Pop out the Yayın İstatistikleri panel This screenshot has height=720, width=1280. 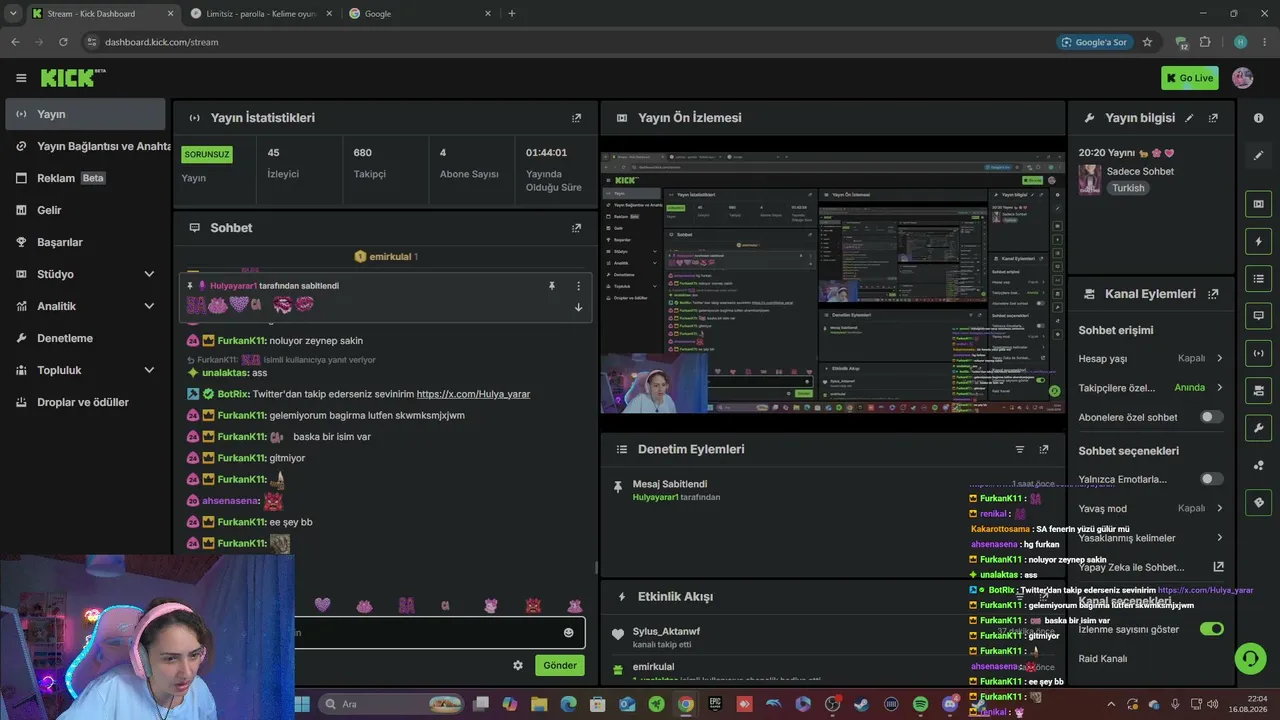click(x=576, y=118)
